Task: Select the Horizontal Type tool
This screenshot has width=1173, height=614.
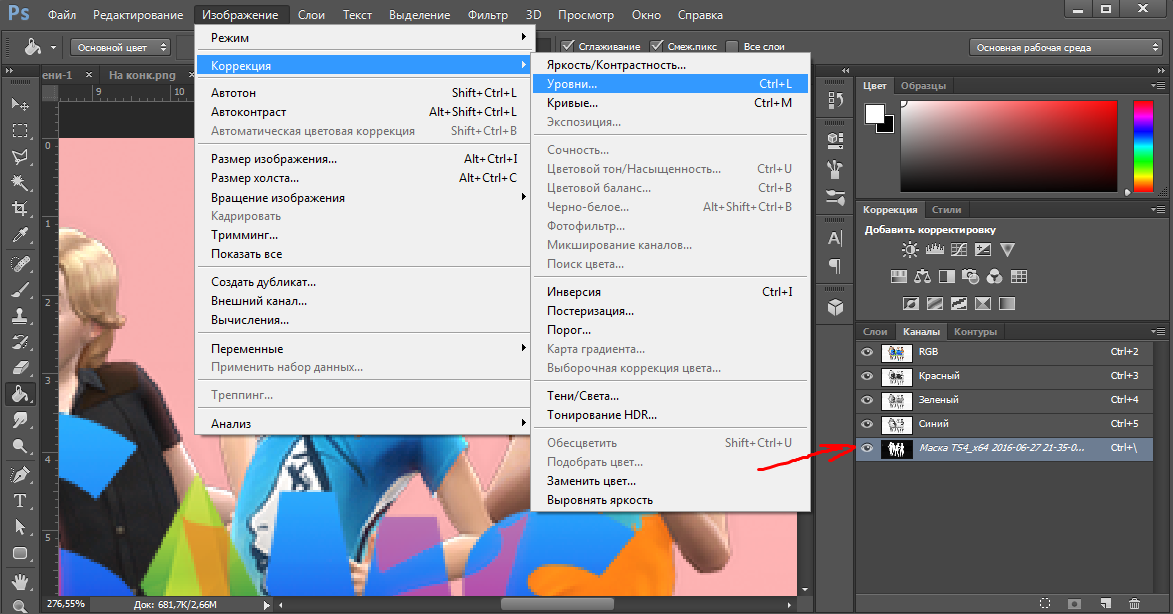Action: pyautogui.click(x=20, y=501)
